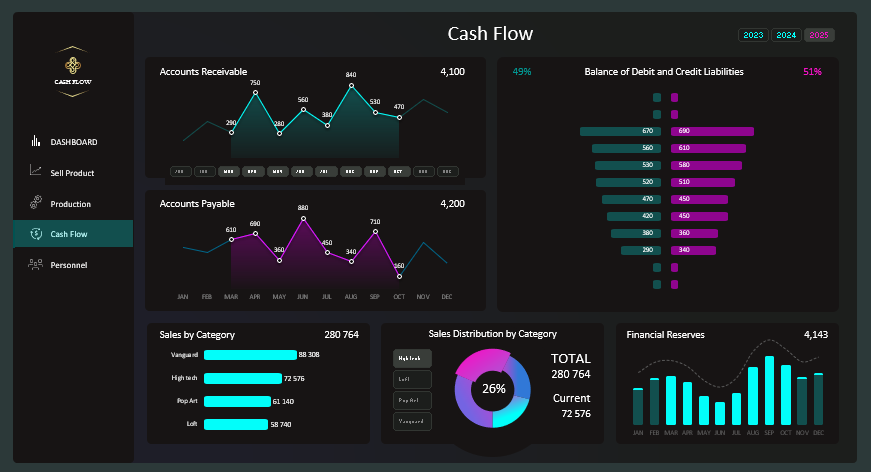Image resolution: width=871 pixels, height=472 pixels.
Task: Click the Cash Flow dollar cycle icon
Action: (36, 234)
